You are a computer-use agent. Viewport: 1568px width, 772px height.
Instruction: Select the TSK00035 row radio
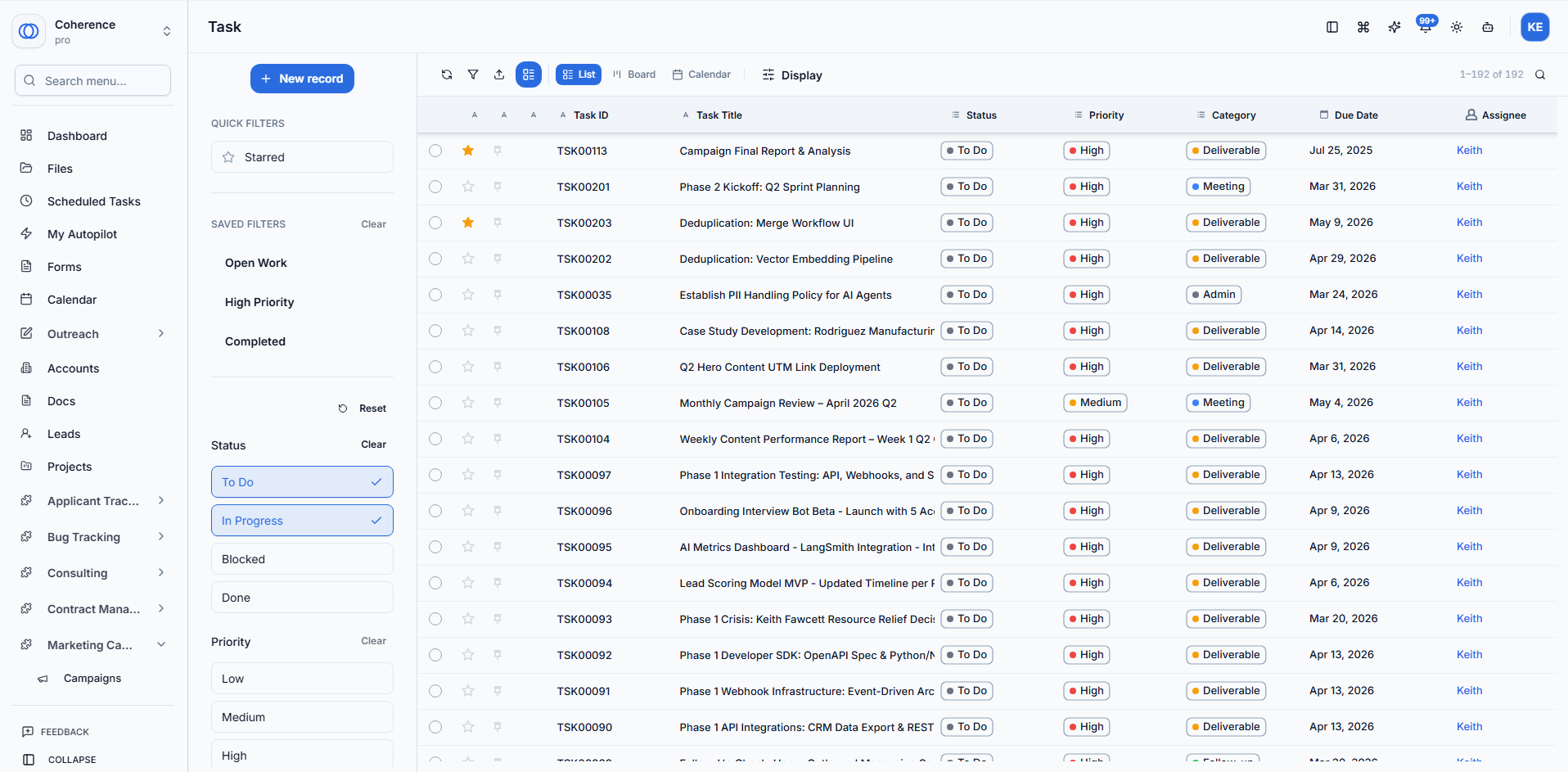point(435,295)
